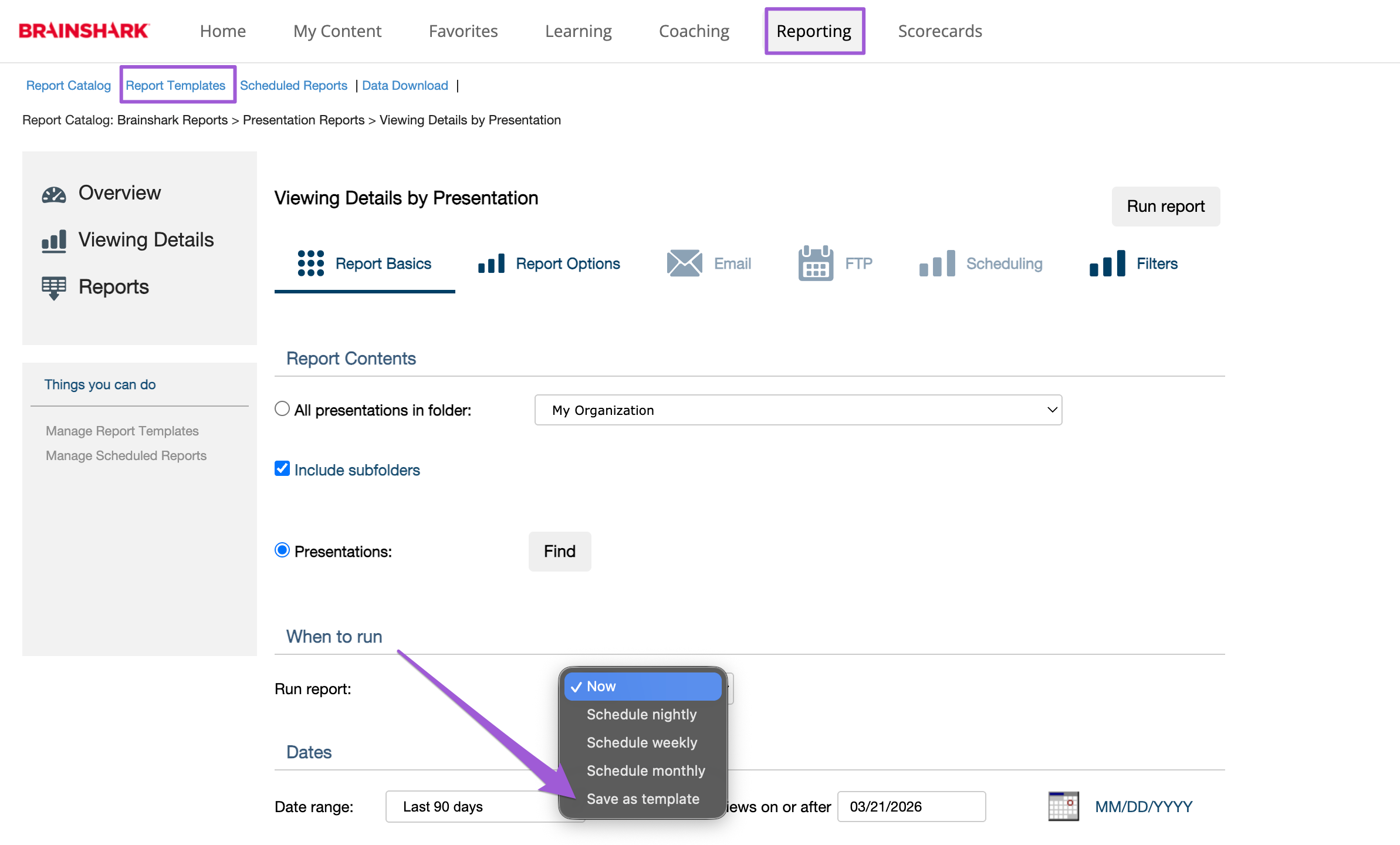The width and height of the screenshot is (1400, 845).
Task: Open the My Organization folder dropdown
Action: coord(798,410)
